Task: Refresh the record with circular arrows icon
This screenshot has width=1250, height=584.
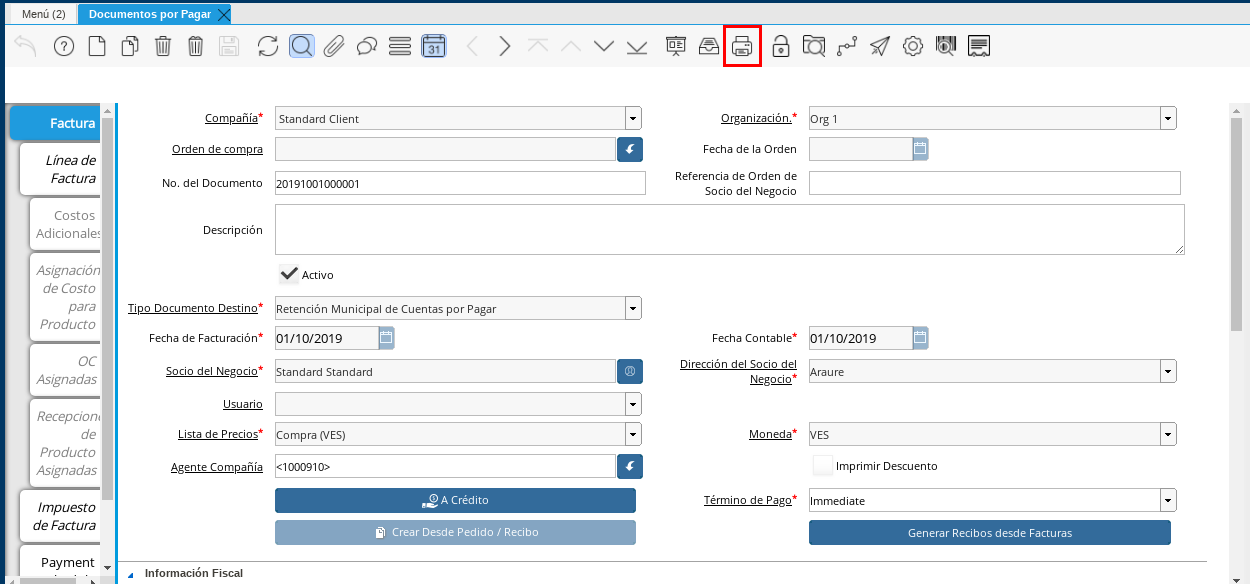Action: (x=268, y=46)
